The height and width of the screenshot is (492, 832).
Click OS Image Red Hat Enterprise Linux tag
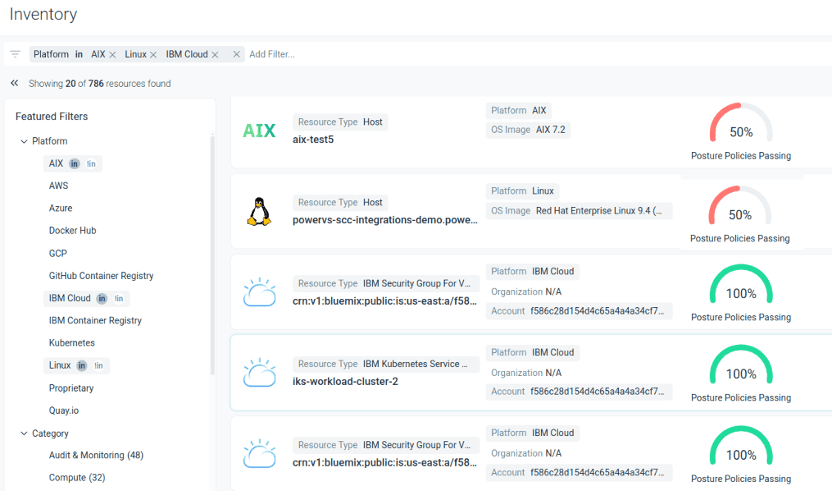579,211
